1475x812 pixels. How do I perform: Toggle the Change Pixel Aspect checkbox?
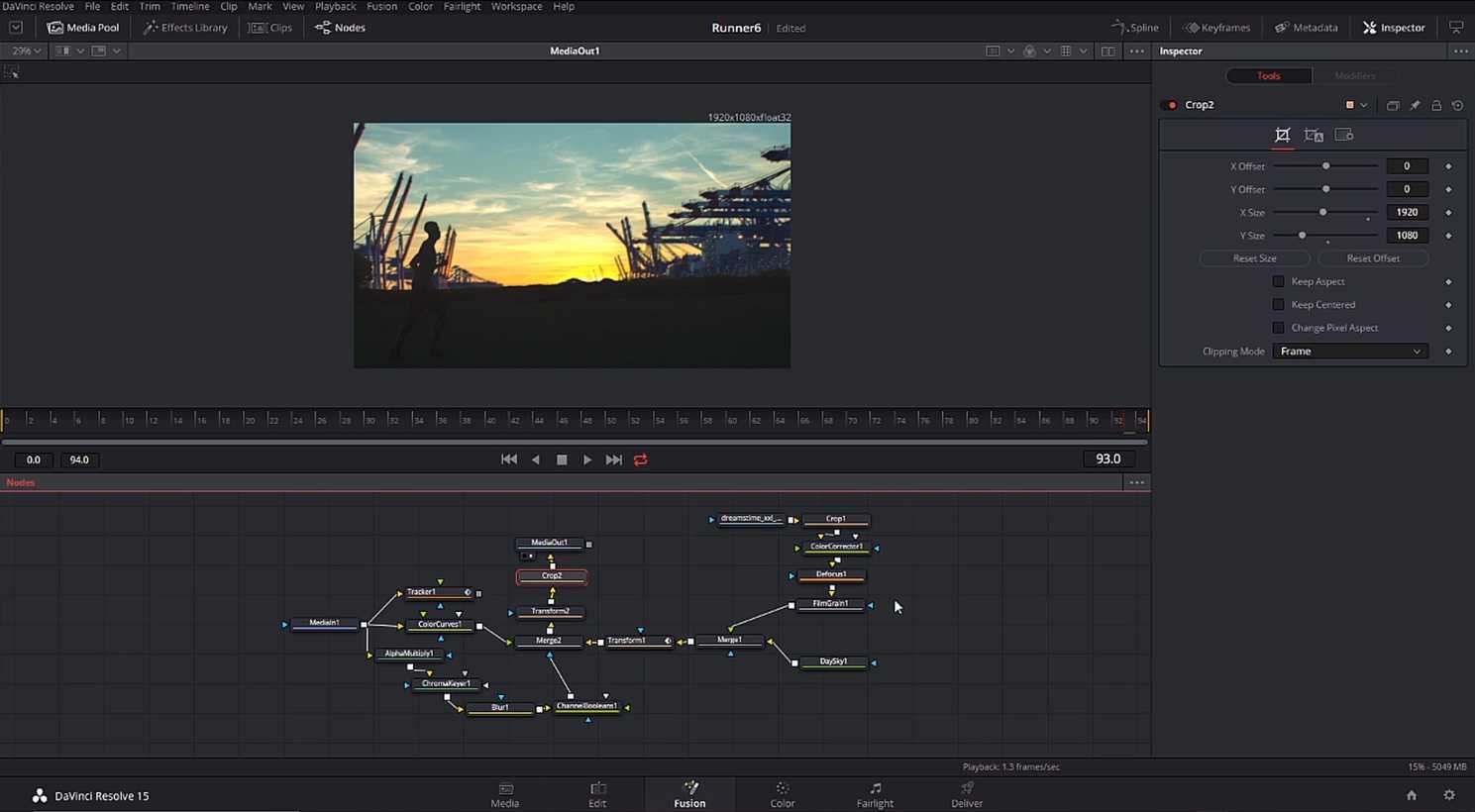(1278, 328)
